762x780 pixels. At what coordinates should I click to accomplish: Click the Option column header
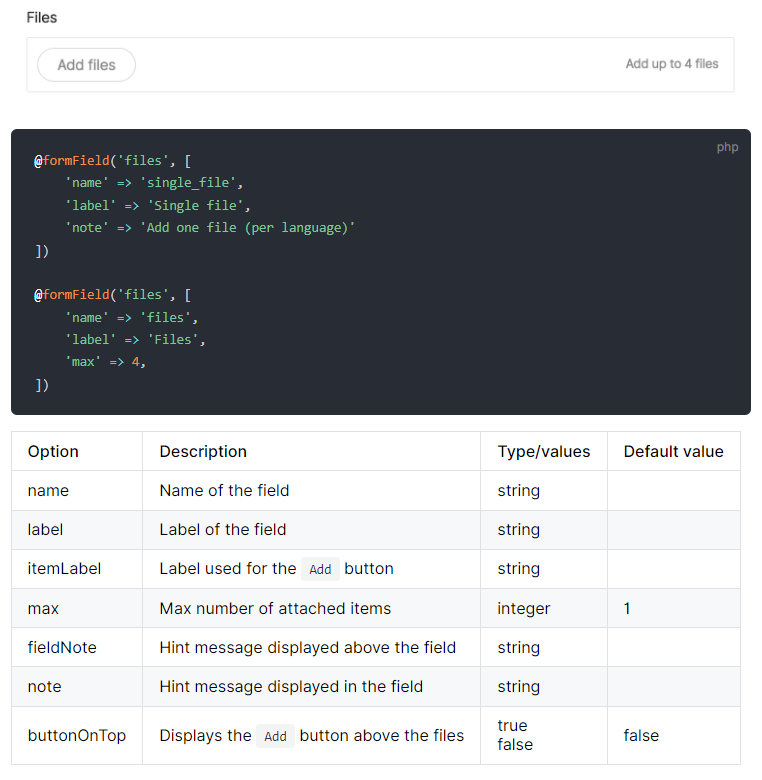[53, 451]
